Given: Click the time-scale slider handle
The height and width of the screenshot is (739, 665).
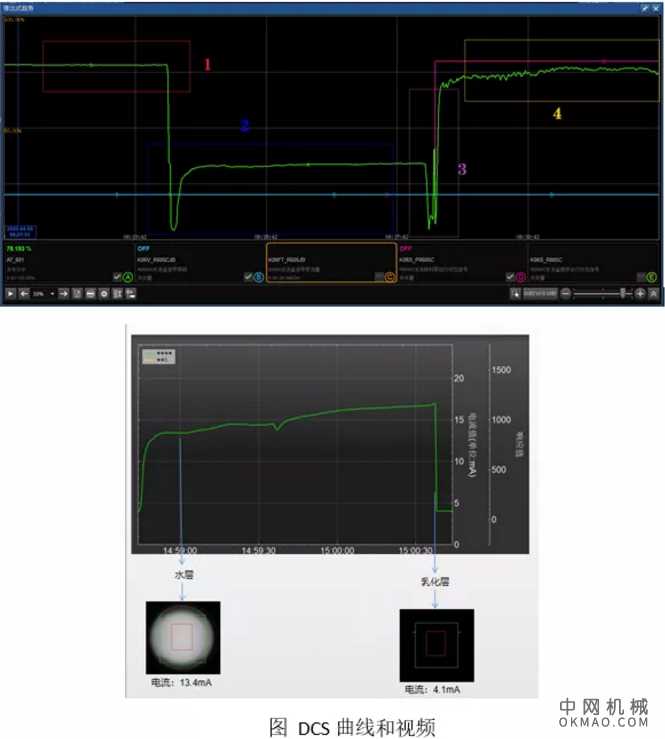Looking at the screenshot, I should (623, 294).
